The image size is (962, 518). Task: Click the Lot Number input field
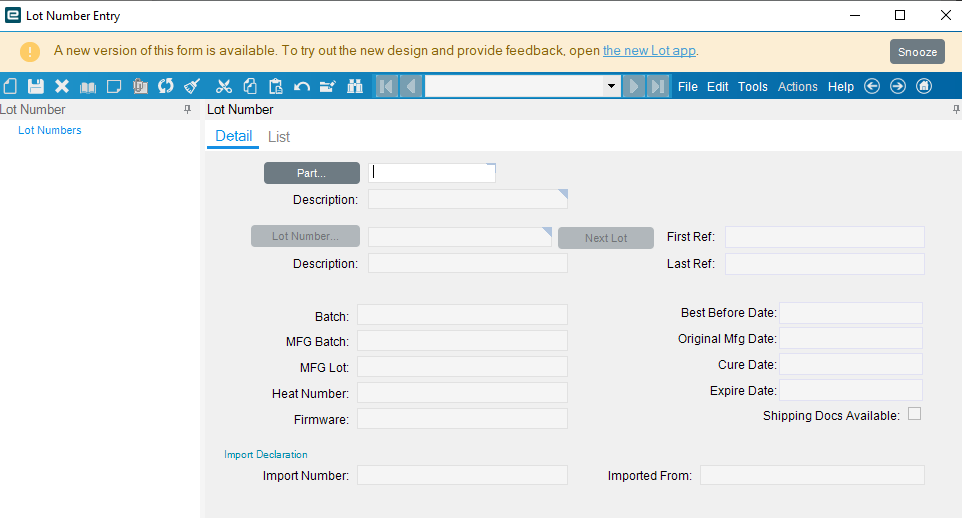(x=460, y=237)
